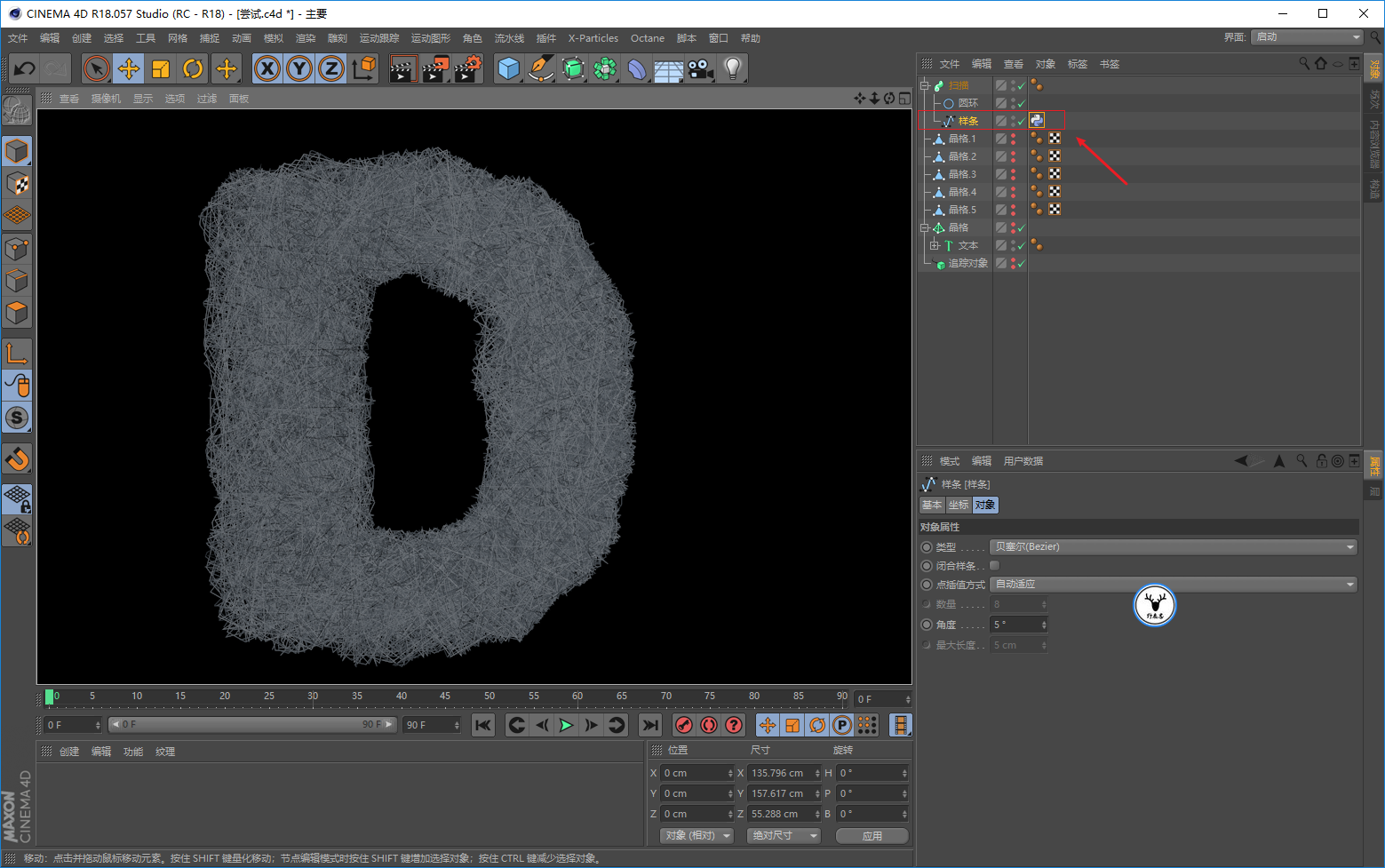Enable Snap magnet icon
Screen dimensions: 1385x868
(17, 459)
